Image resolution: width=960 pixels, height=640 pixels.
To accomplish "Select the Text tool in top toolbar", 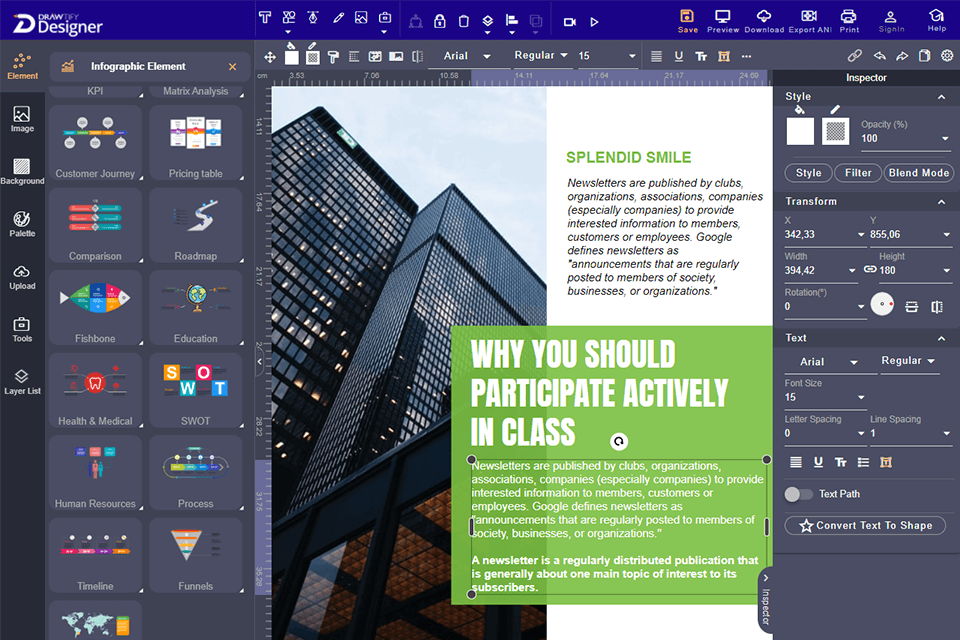I will coord(265,19).
